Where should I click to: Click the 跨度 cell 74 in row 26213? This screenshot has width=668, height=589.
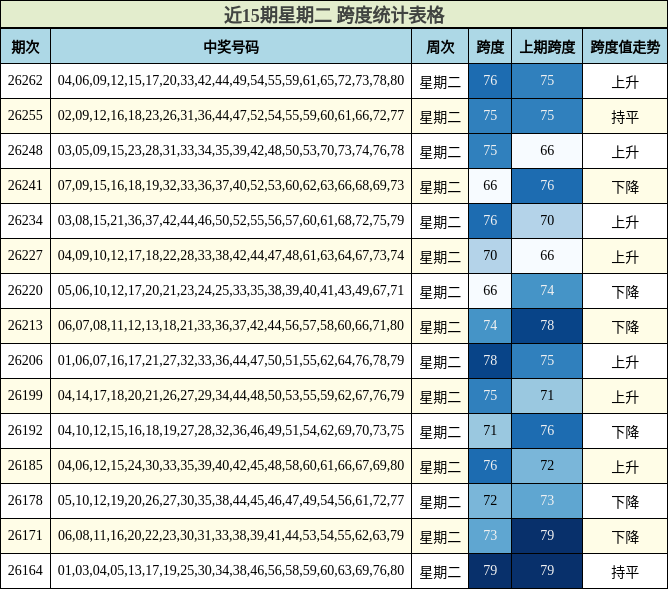[490, 326]
